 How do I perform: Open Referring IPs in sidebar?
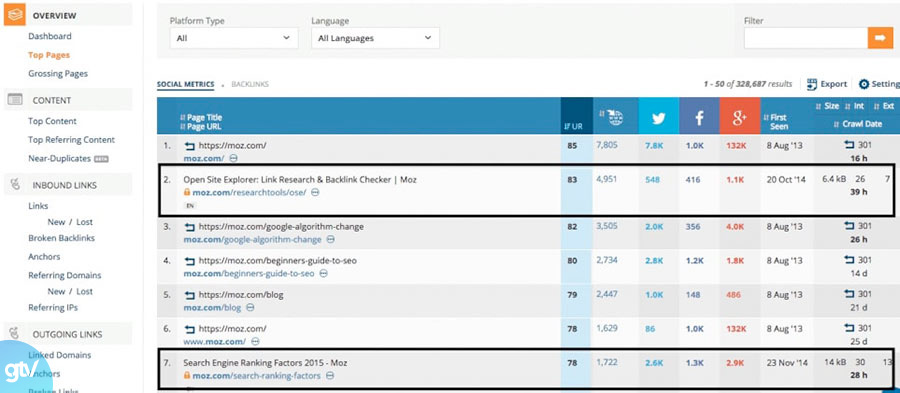(53, 308)
